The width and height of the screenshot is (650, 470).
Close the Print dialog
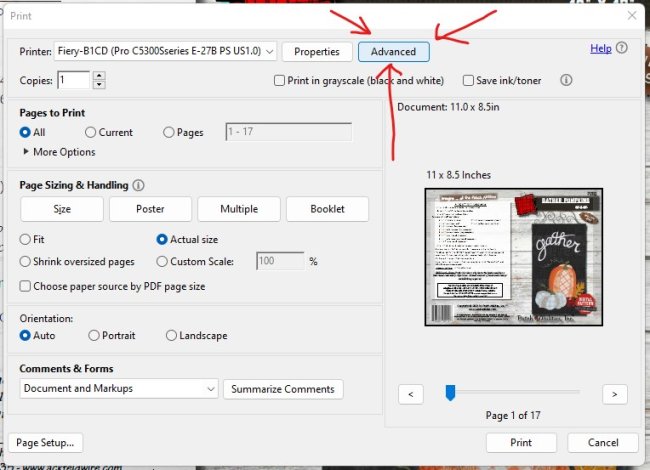632,16
